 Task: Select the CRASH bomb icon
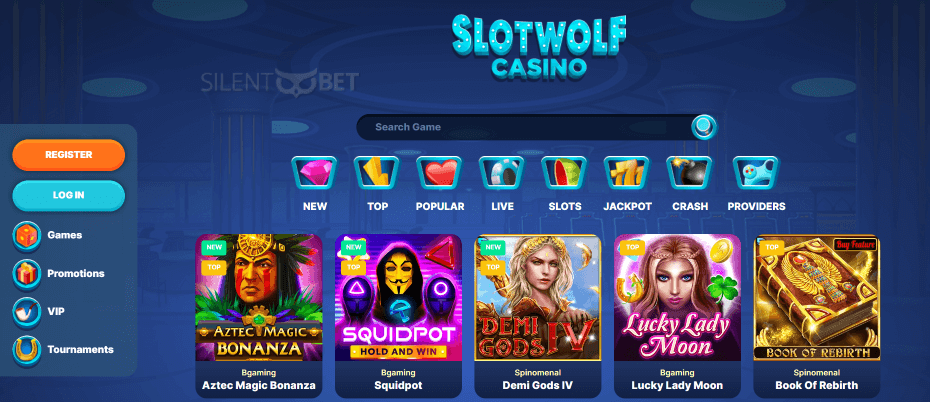tap(690, 173)
